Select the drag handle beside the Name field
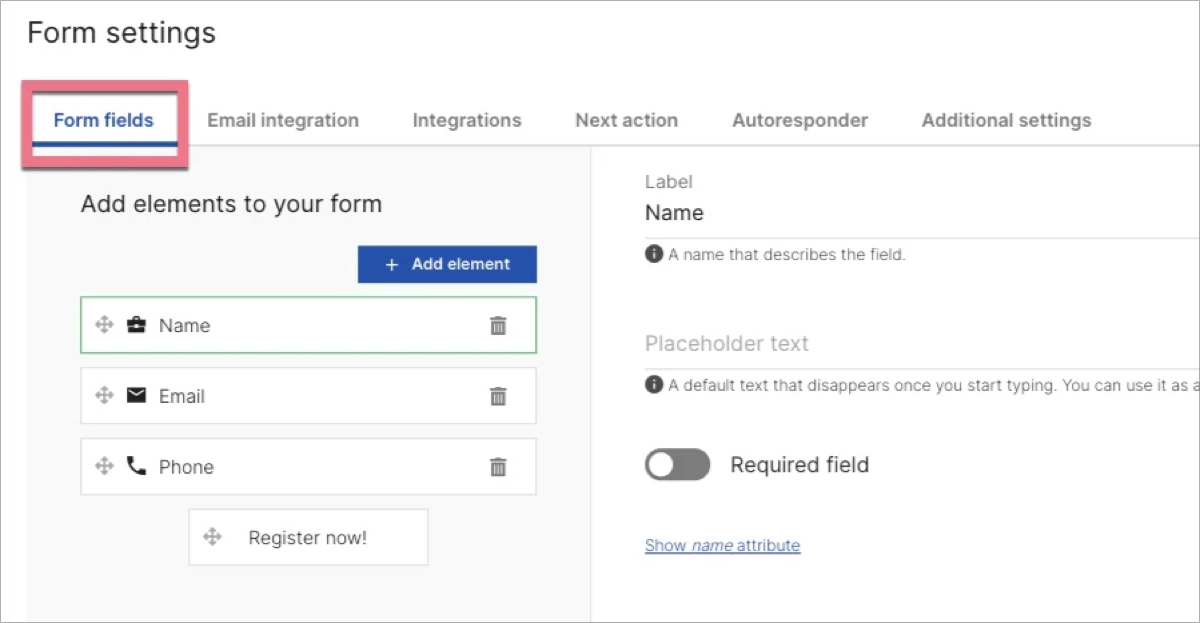 [x=106, y=325]
